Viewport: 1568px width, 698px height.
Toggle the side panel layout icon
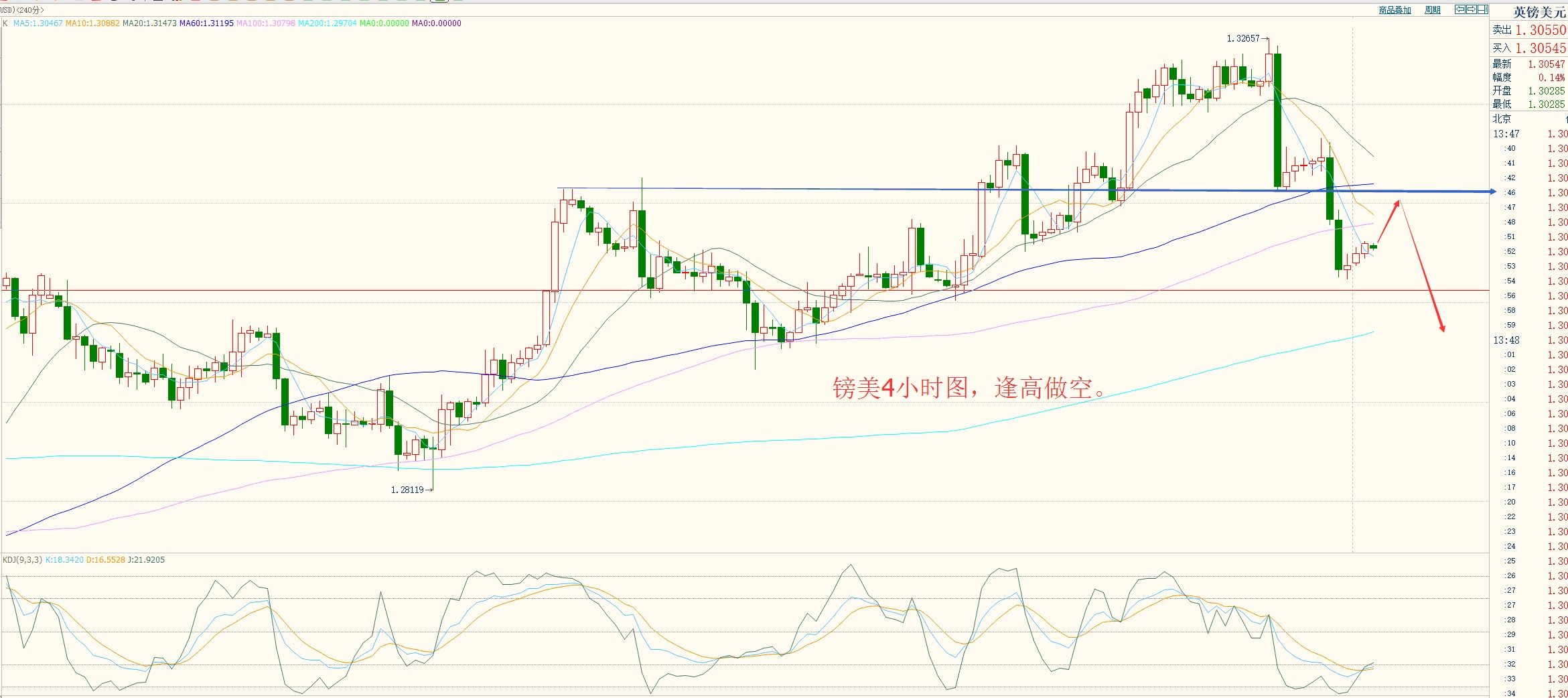click(x=1483, y=9)
